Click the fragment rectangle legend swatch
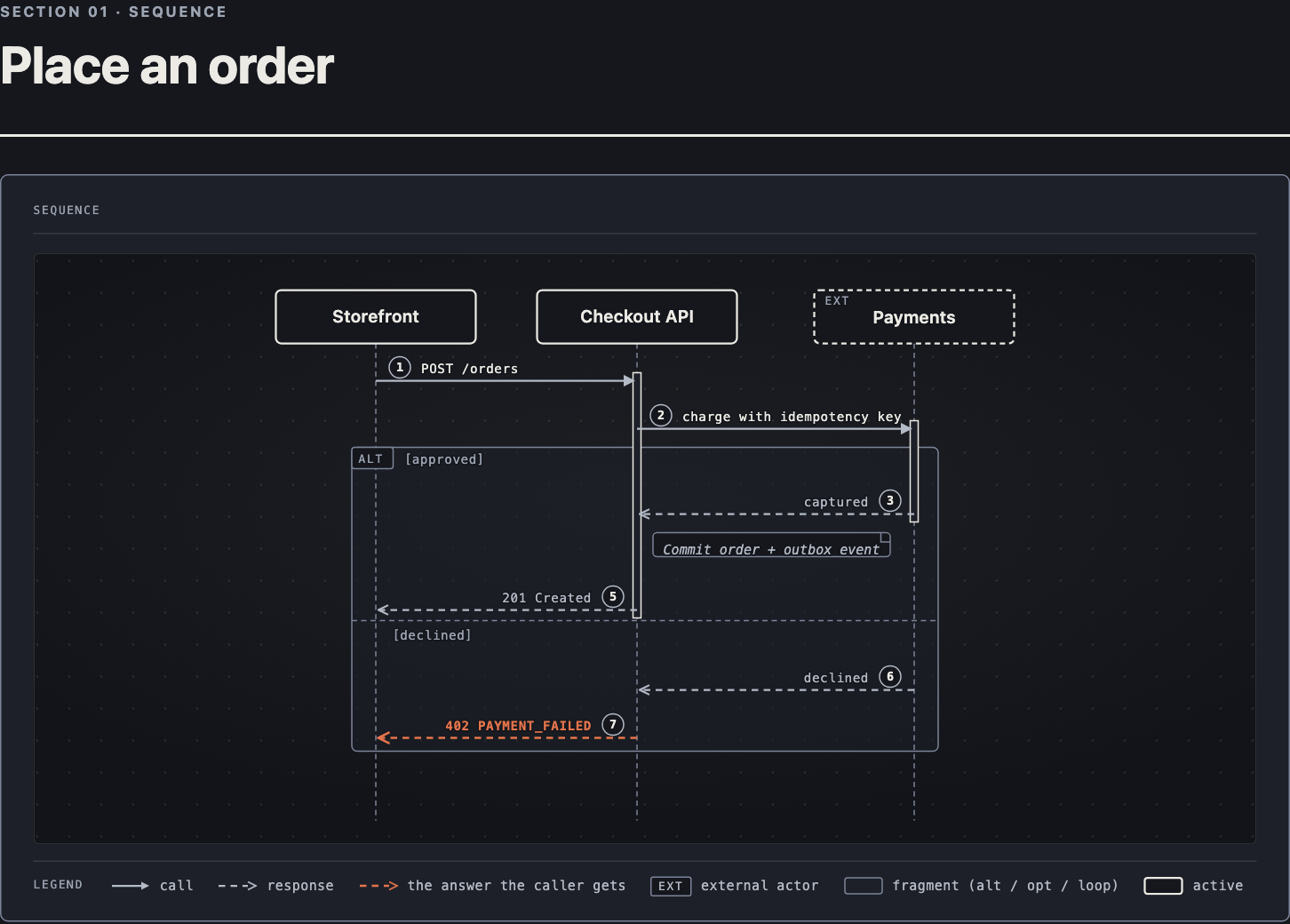Viewport: 1290px width, 924px height. [x=864, y=886]
